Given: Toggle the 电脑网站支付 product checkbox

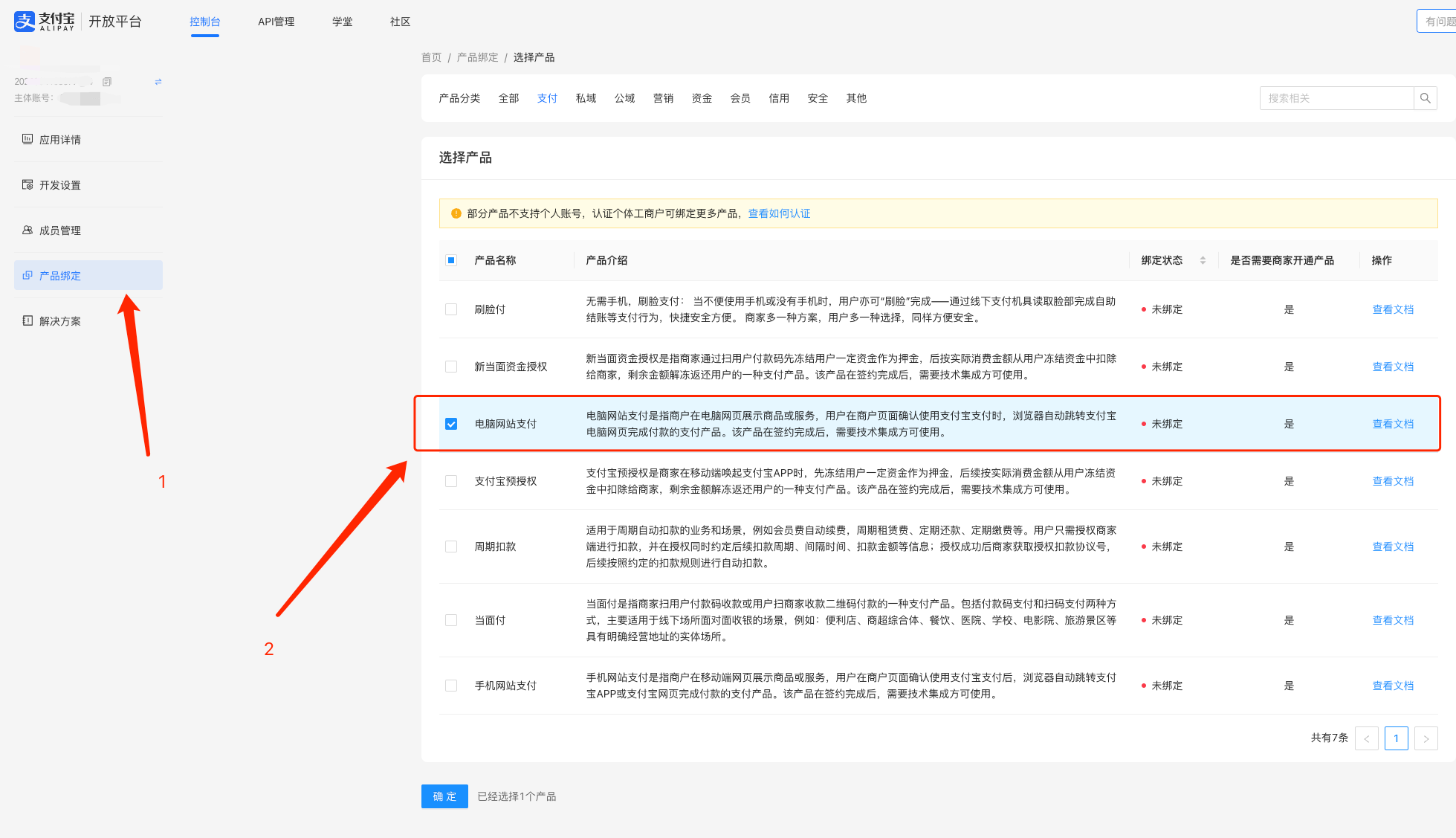Looking at the screenshot, I should tap(451, 423).
